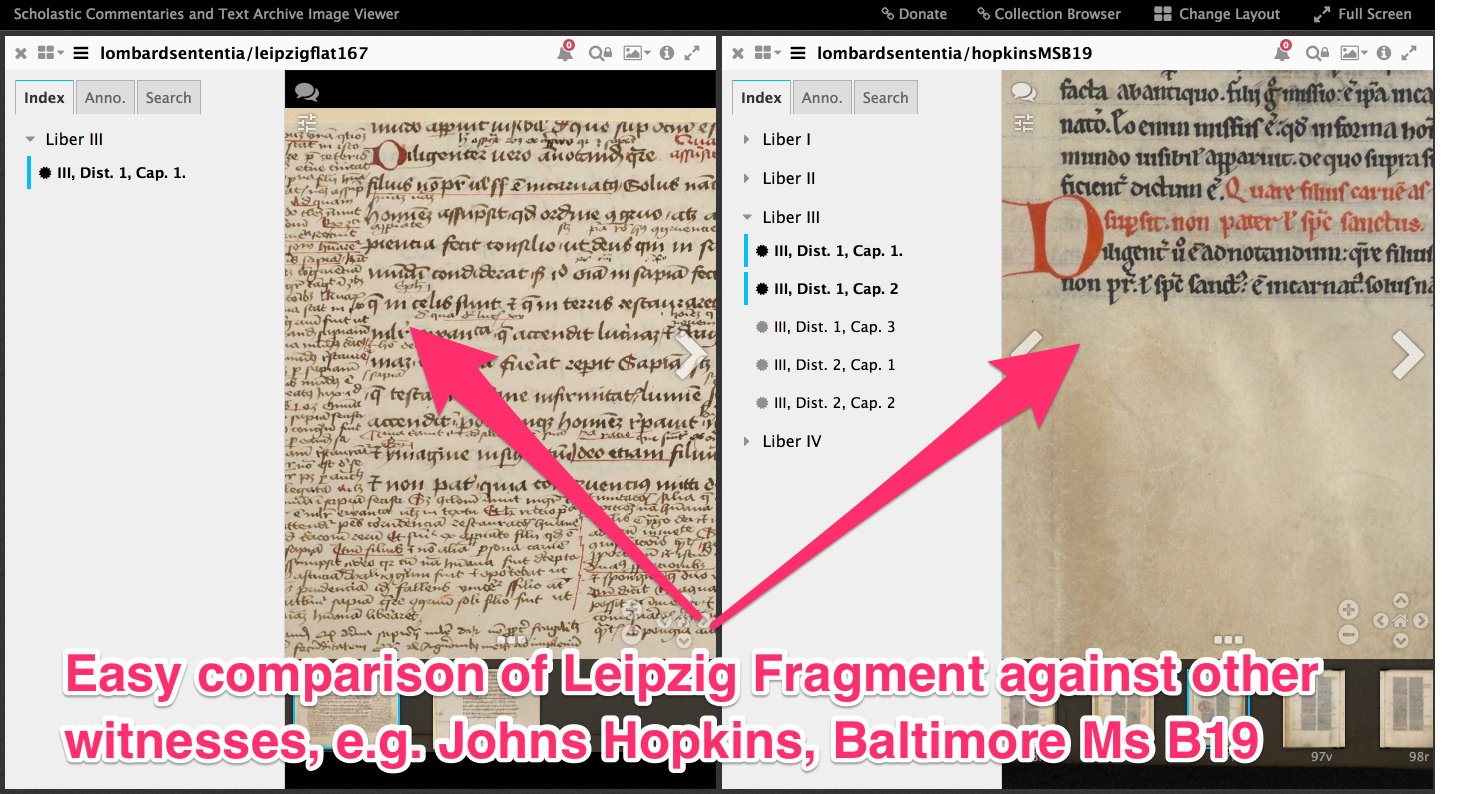
Task: Switch to Anno. tab in hopkinsMSB19 window
Action: 822,97
